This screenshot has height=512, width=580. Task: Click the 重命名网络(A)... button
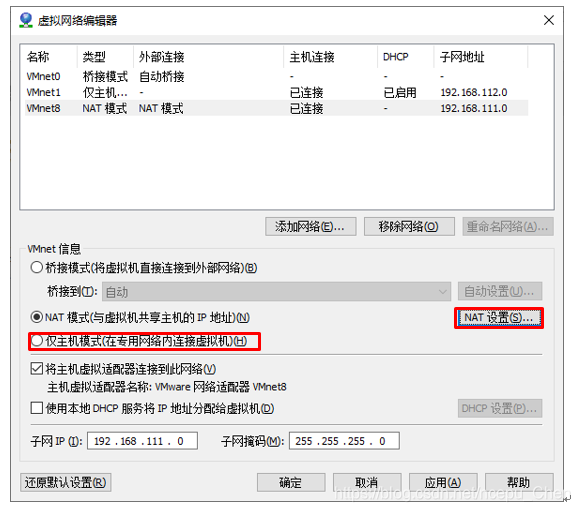pyautogui.click(x=508, y=226)
